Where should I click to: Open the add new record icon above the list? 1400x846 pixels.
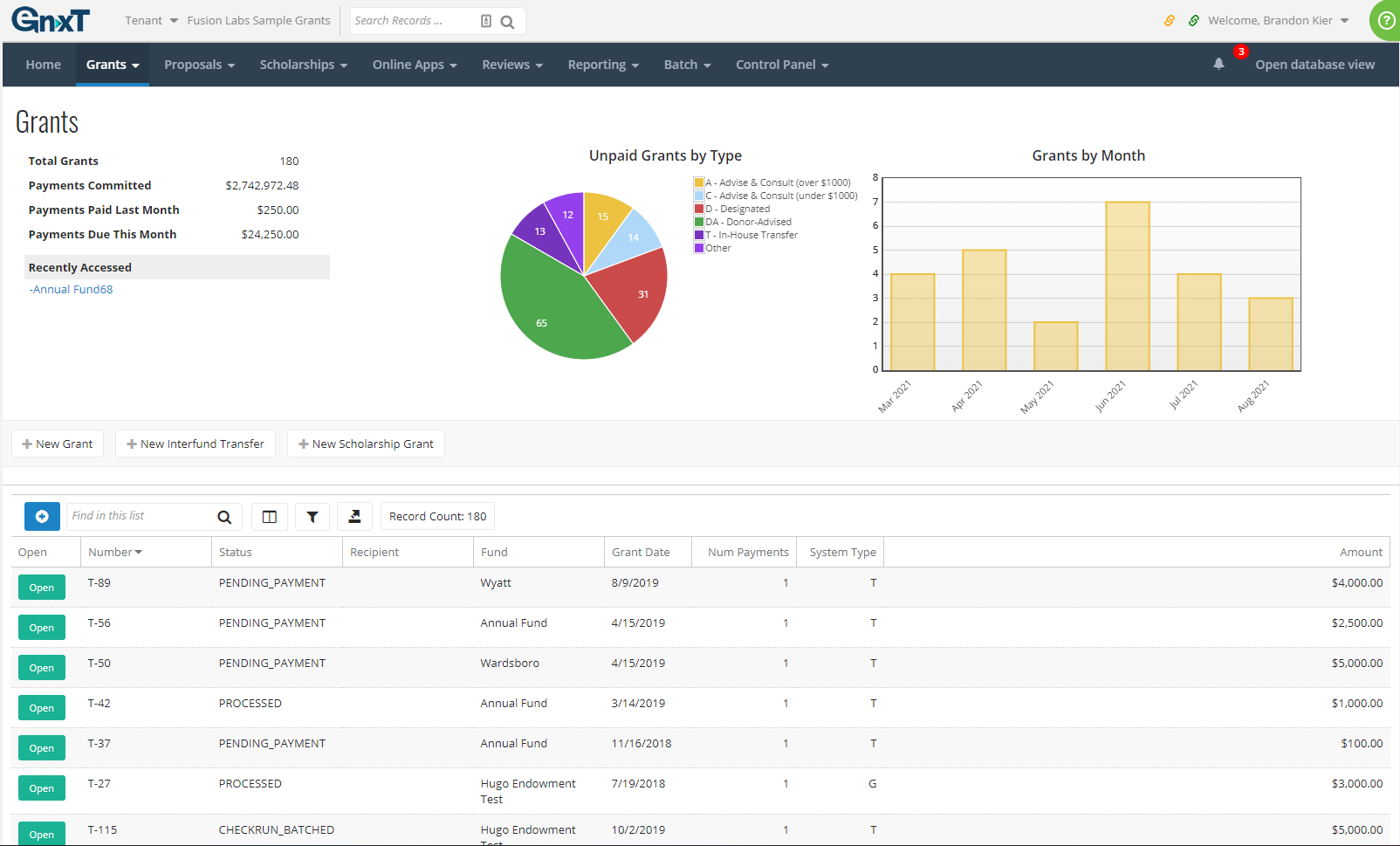[42, 516]
